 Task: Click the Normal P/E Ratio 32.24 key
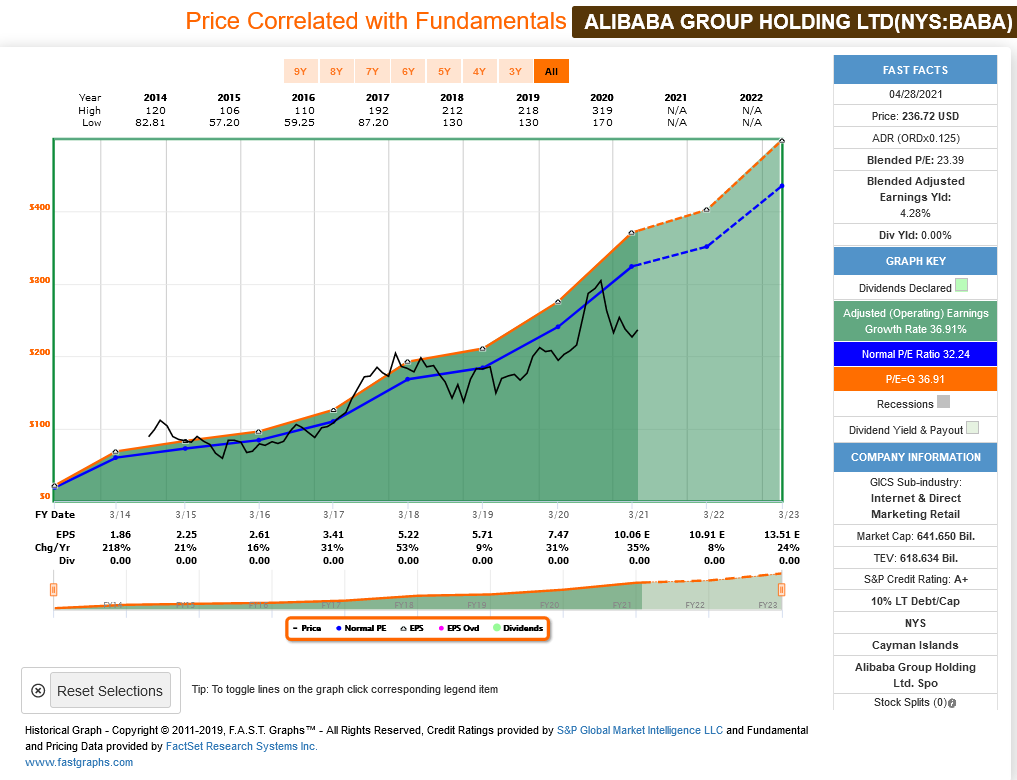[x=915, y=354]
